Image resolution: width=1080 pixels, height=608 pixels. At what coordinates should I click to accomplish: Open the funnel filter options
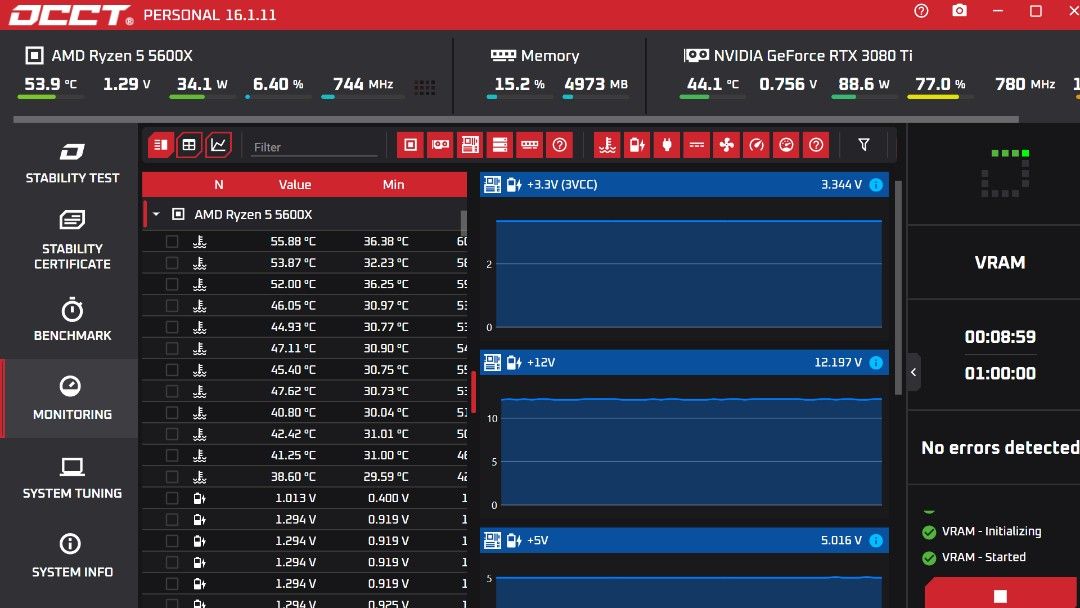pyautogui.click(x=864, y=145)
